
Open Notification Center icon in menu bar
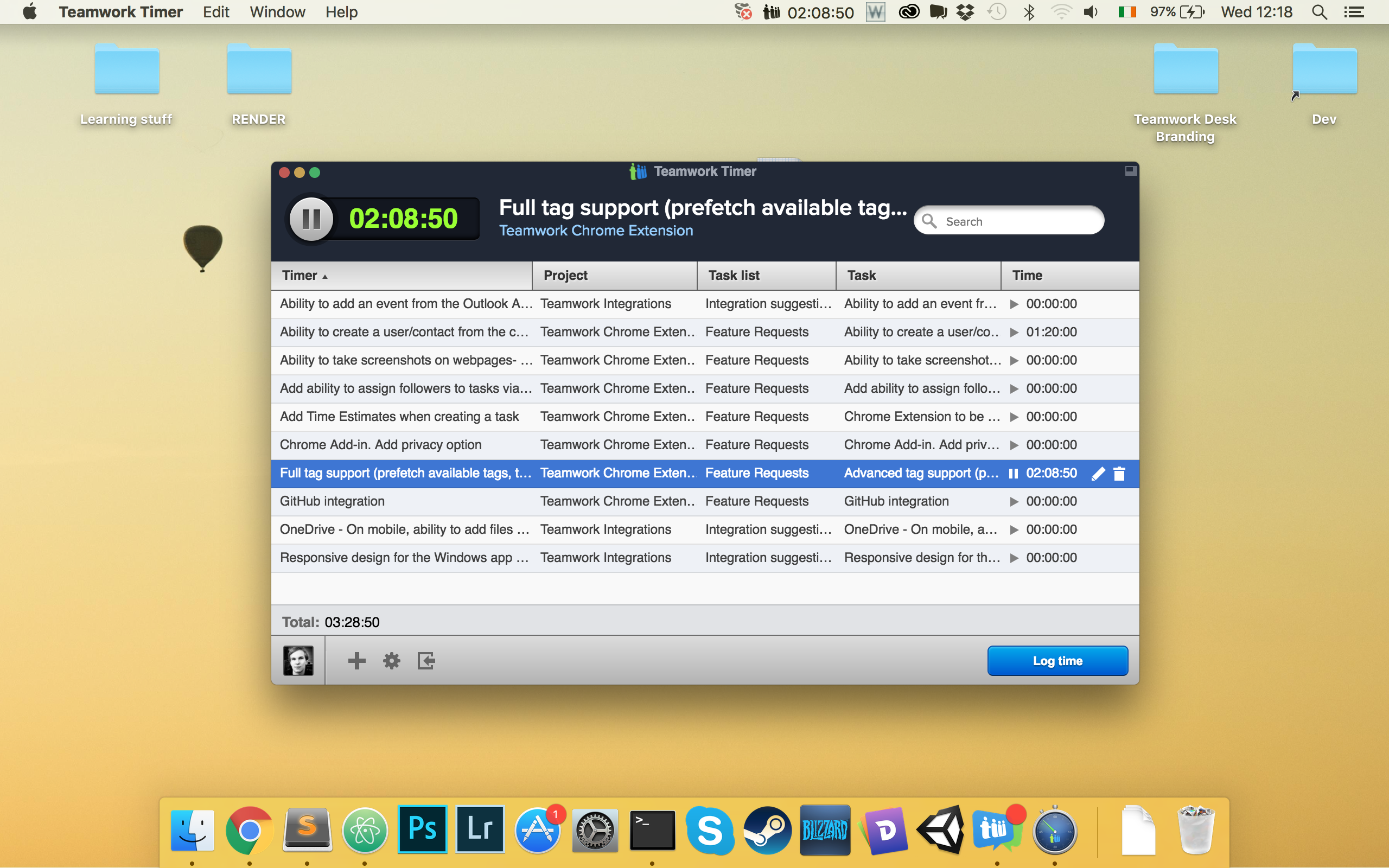[1354, 12]
